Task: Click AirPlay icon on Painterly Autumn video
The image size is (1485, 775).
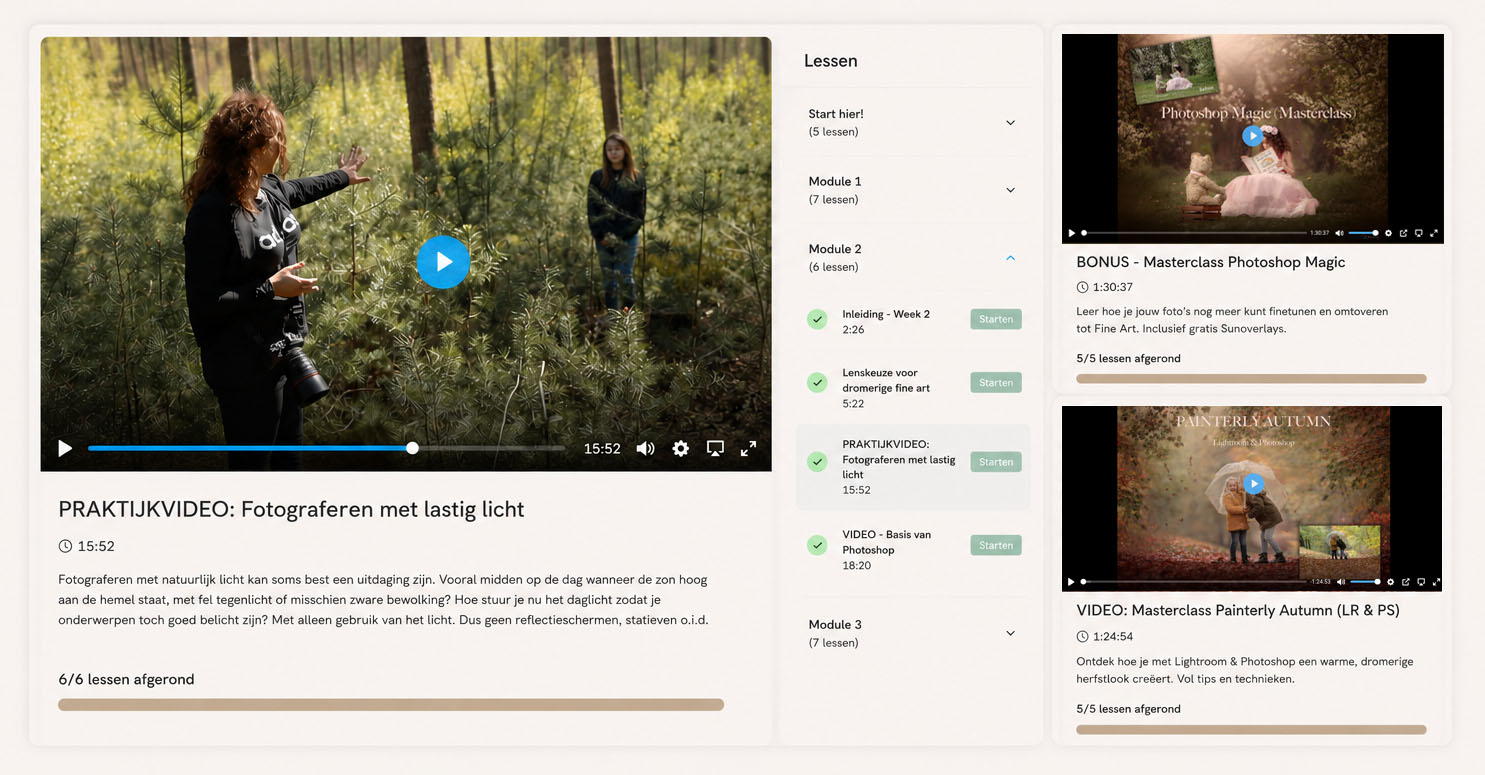Action: [x=1420, y=581]
